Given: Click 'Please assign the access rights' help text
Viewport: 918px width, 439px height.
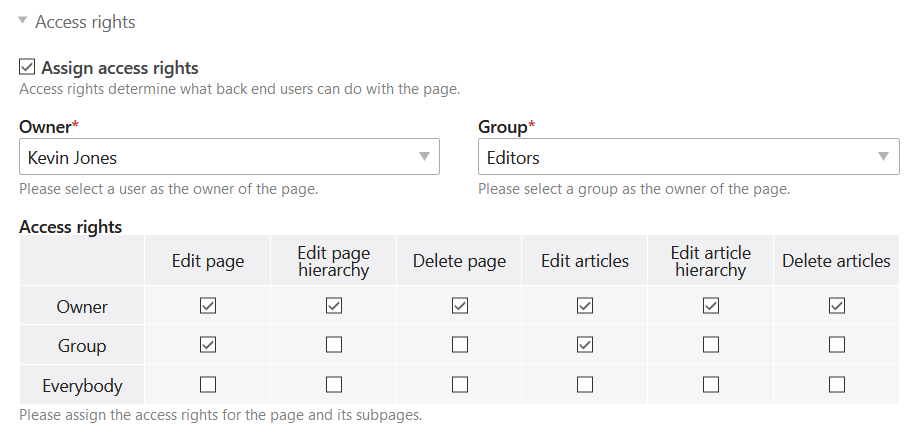Looking at the screenshot, I should point(221,415).
